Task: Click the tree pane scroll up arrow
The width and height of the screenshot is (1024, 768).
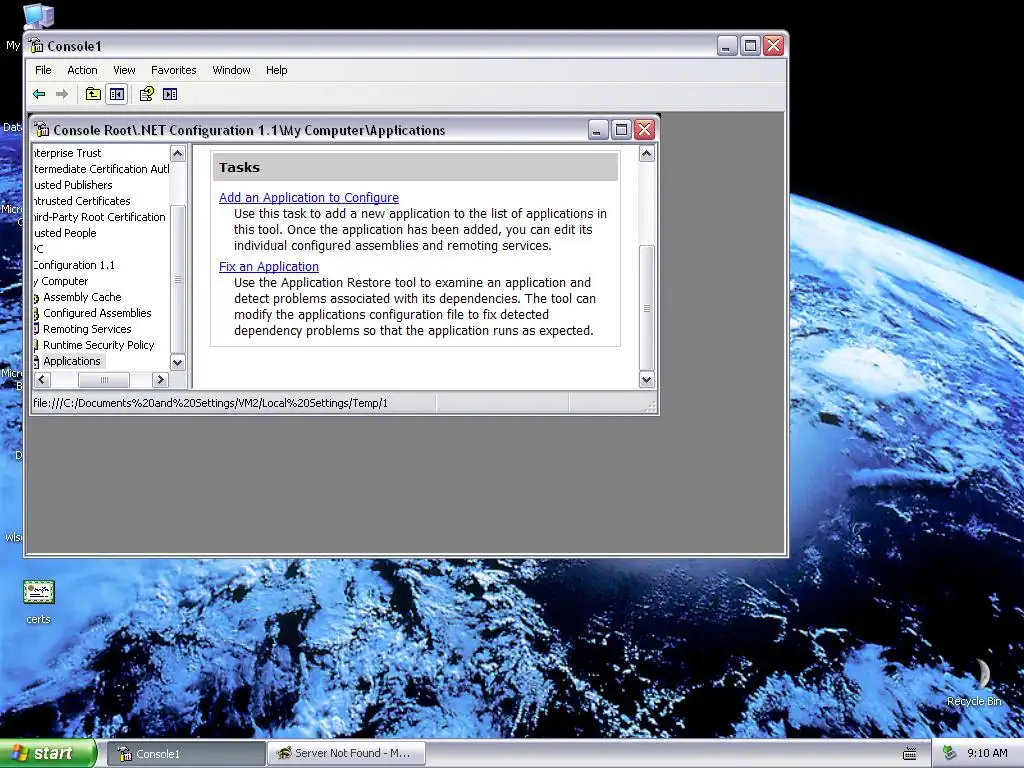Action: (178, 153)
